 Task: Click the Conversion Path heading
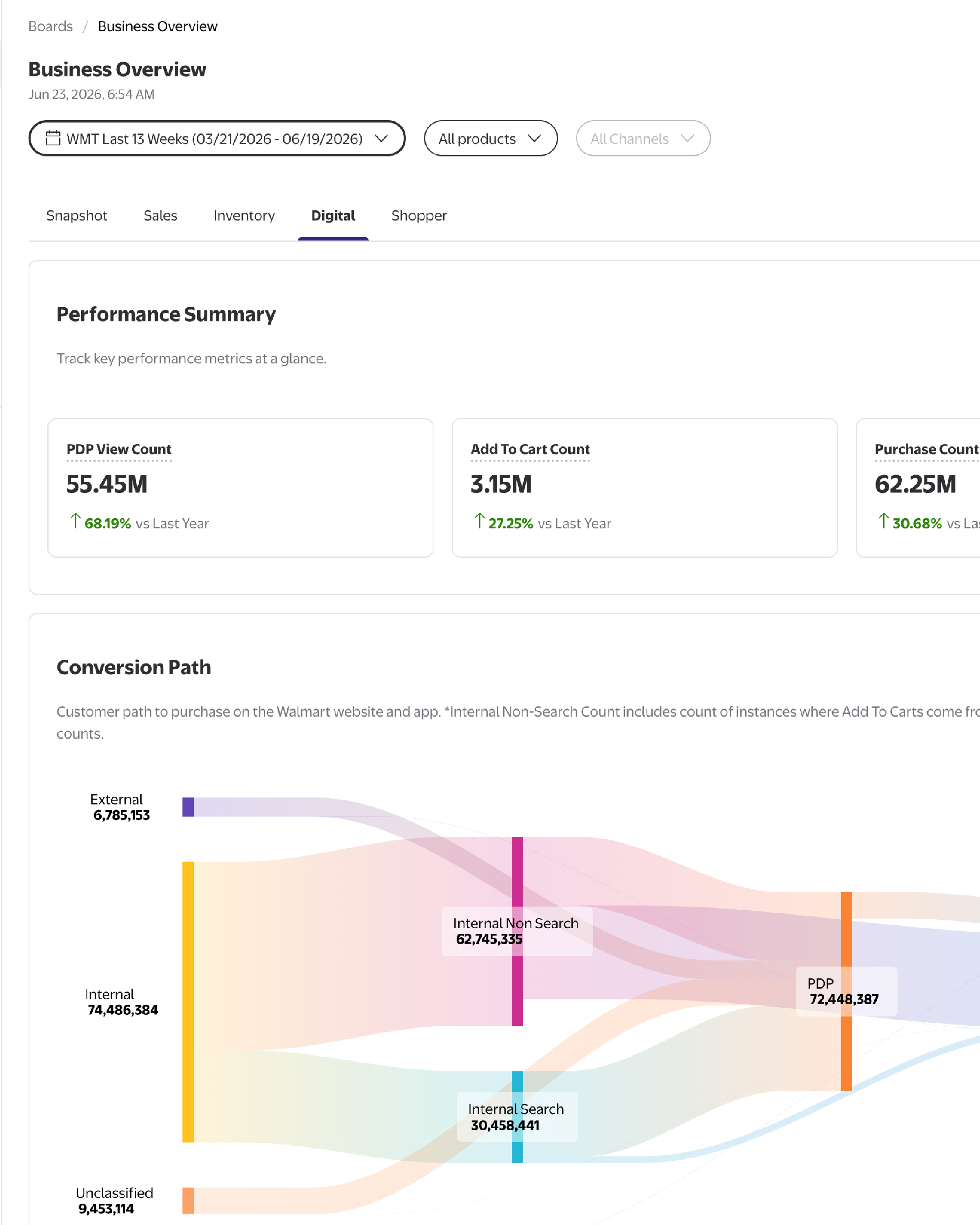click(x=133, y=667)
